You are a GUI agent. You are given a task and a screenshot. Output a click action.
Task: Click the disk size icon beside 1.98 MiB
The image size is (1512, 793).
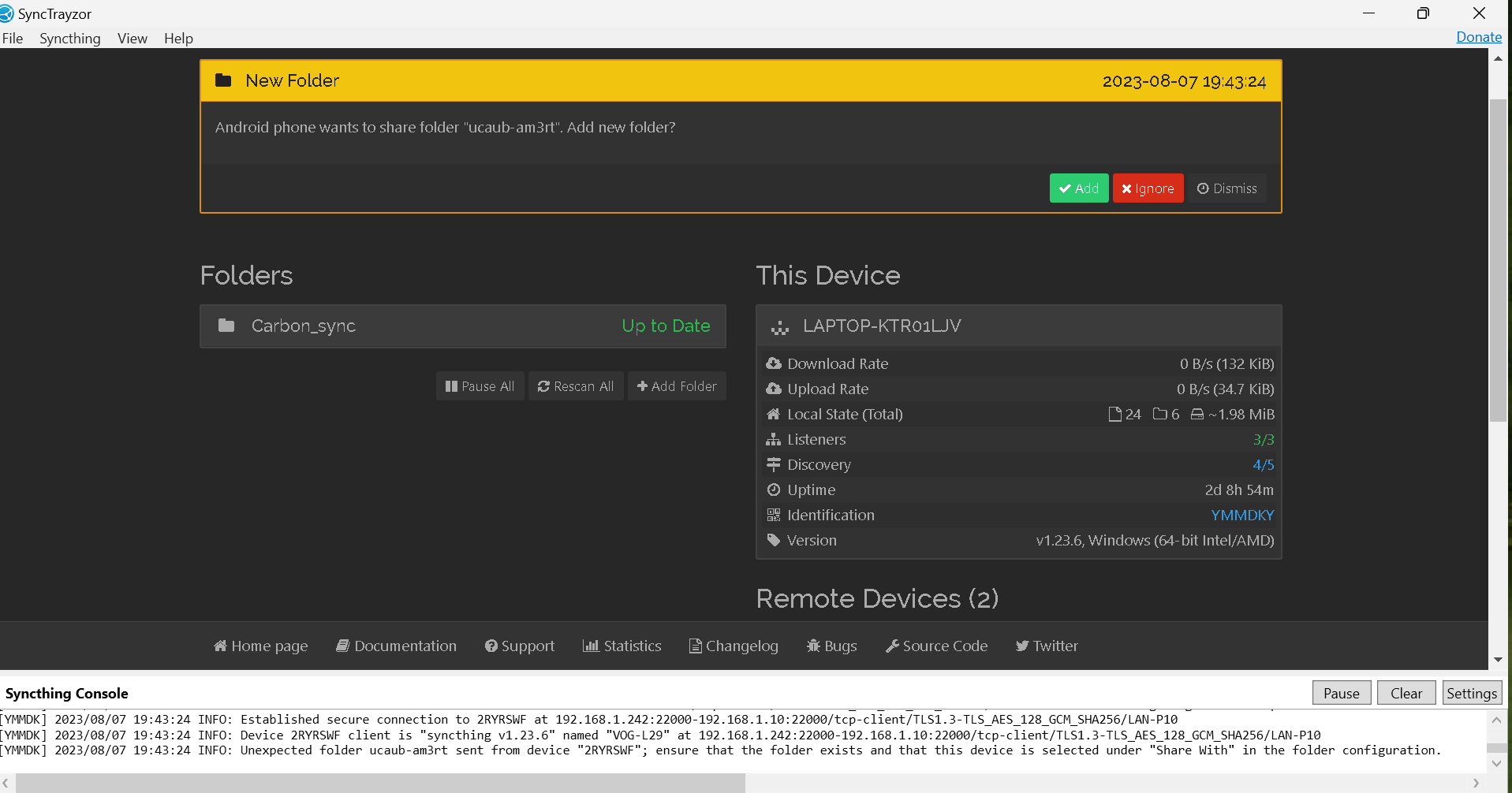coord(1197,414)
